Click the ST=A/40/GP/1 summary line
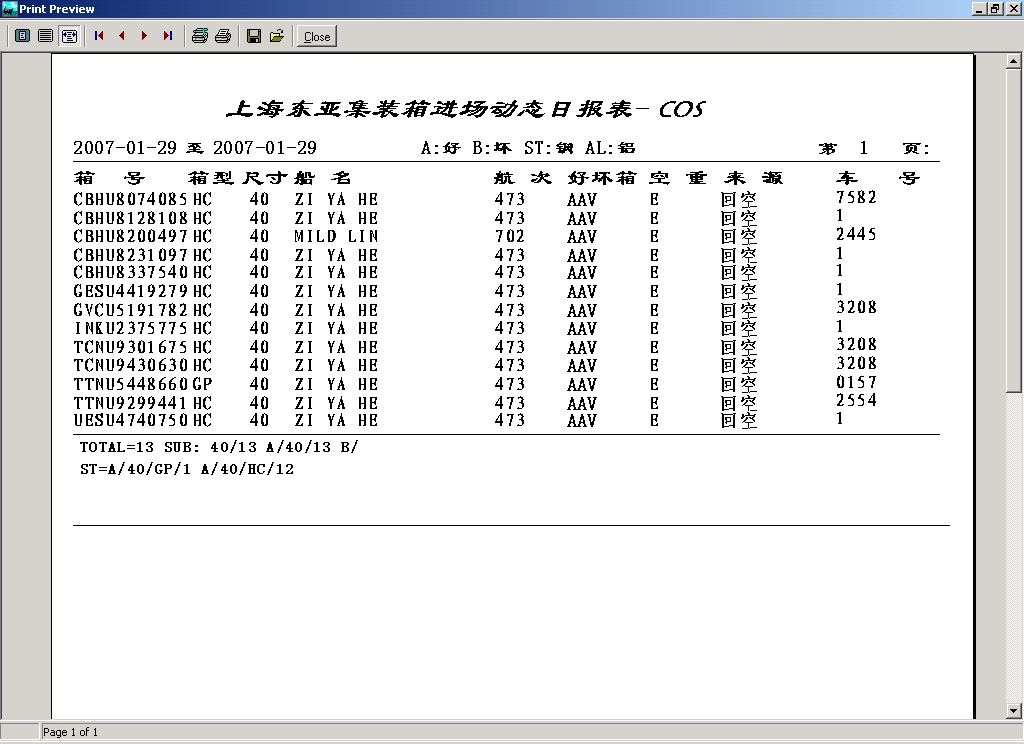Viewport: 1024px width, 744px height. tap(187, 469)
